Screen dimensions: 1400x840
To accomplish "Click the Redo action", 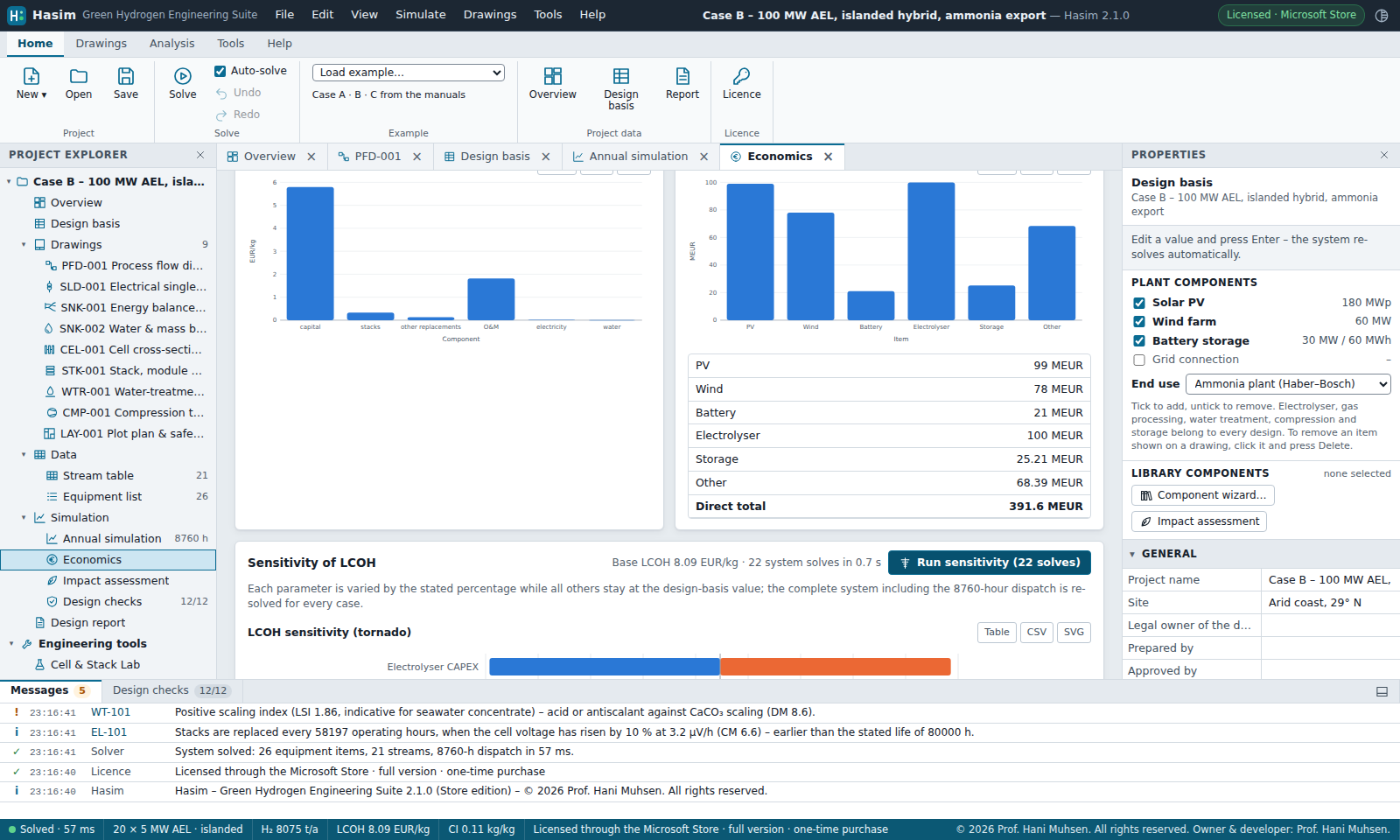I will click(238, 115).
